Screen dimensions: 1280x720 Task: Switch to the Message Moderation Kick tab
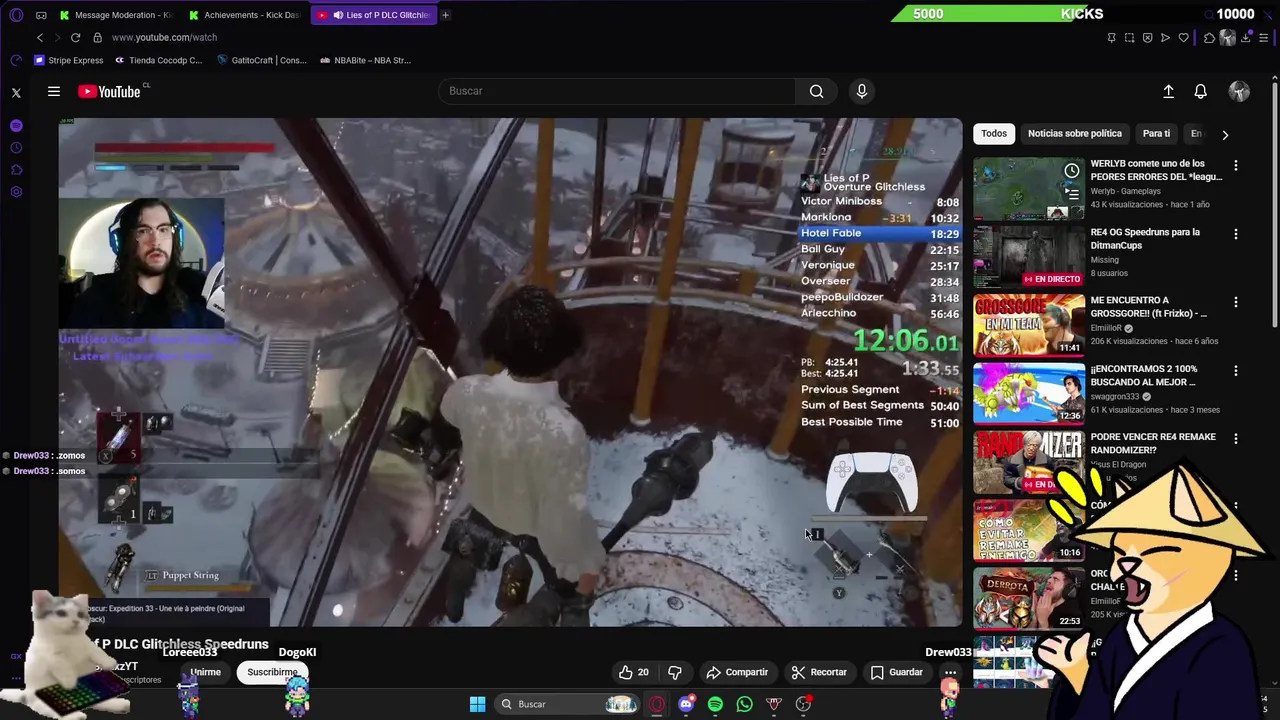click(116, 15)
